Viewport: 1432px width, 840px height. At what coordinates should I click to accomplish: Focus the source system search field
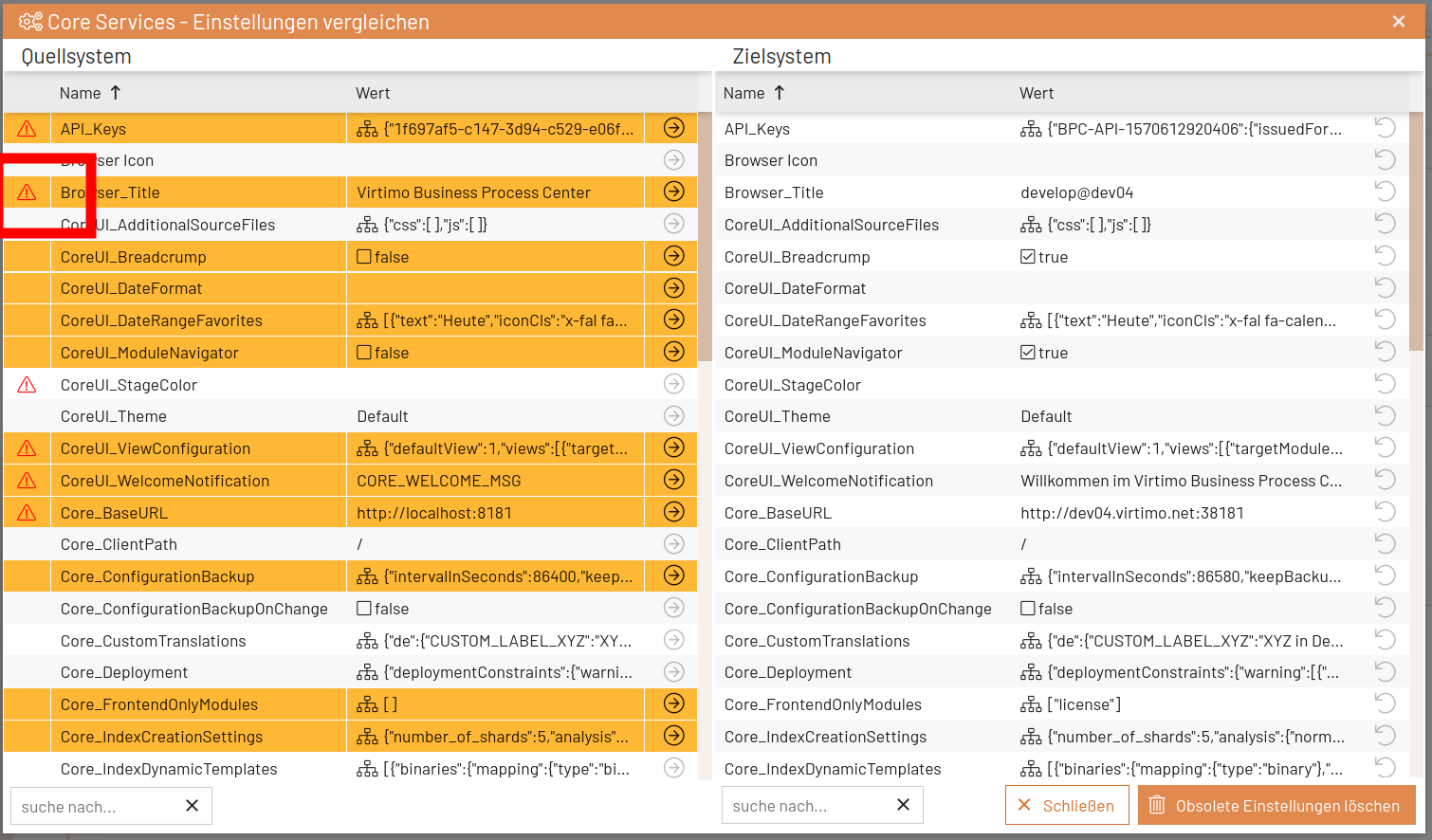pyautogui.click(x=98, y=807)
